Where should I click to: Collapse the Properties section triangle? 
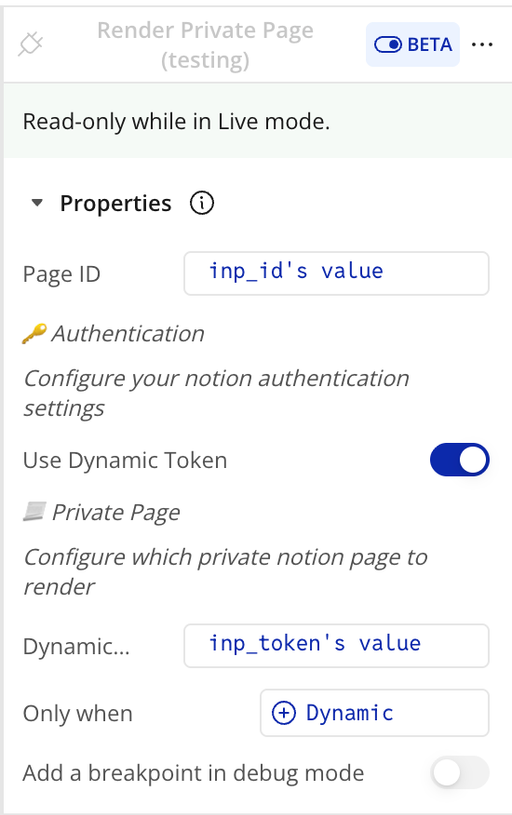(x=37, y=203)
